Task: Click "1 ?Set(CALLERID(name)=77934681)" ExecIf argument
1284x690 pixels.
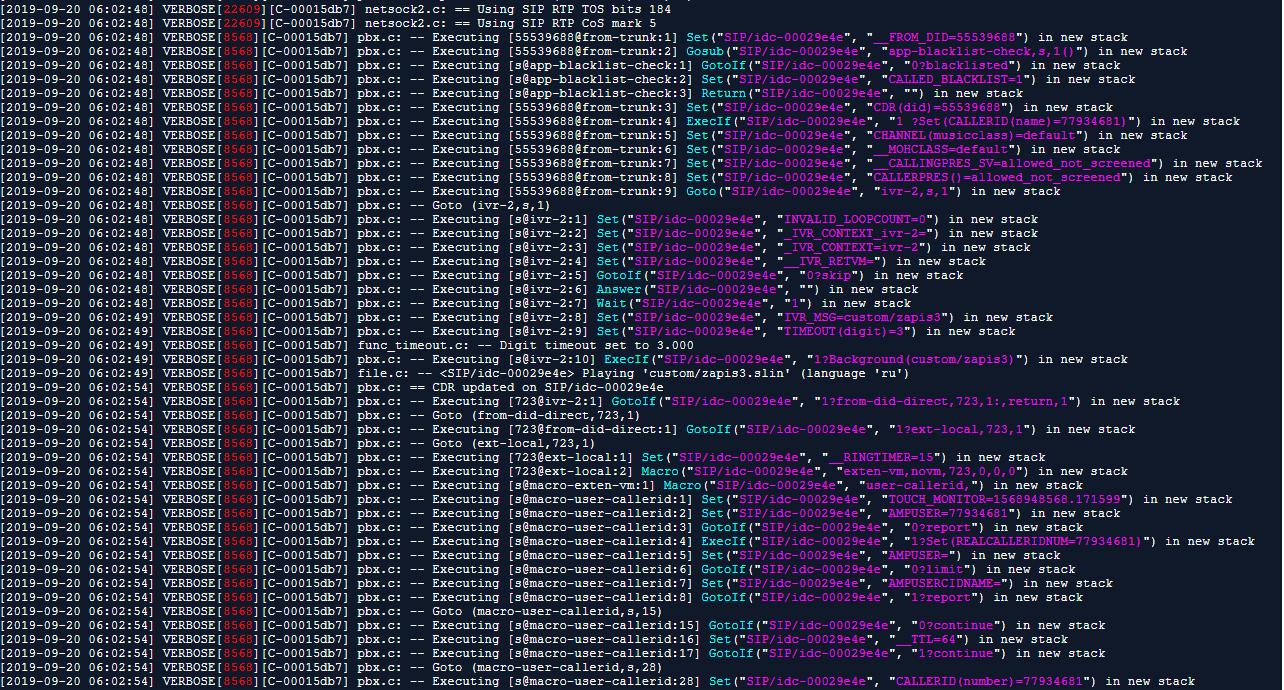Action: tap(1015, 121)
